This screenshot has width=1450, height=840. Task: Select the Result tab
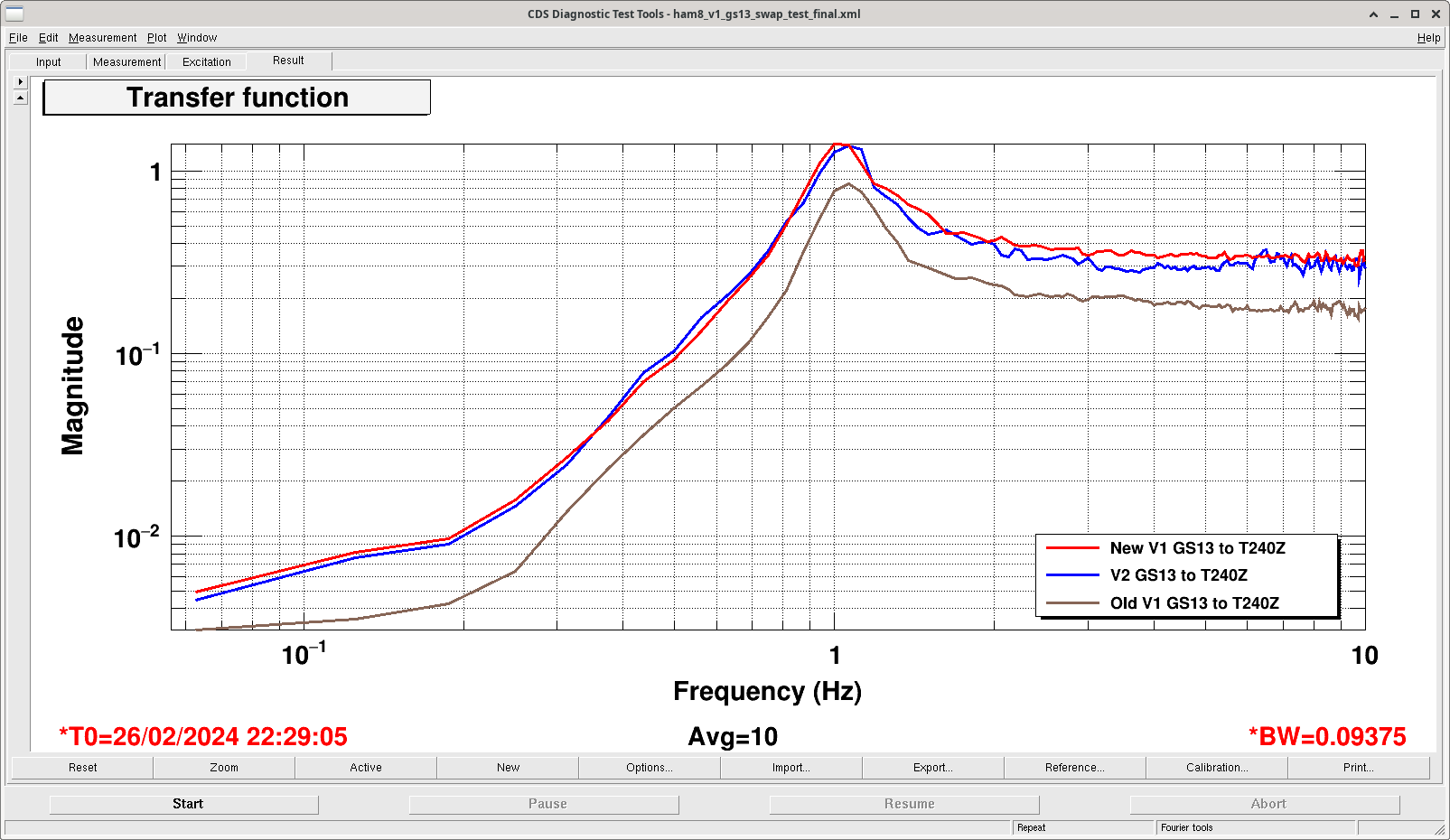pyautogui.click(x=288, y=61)
